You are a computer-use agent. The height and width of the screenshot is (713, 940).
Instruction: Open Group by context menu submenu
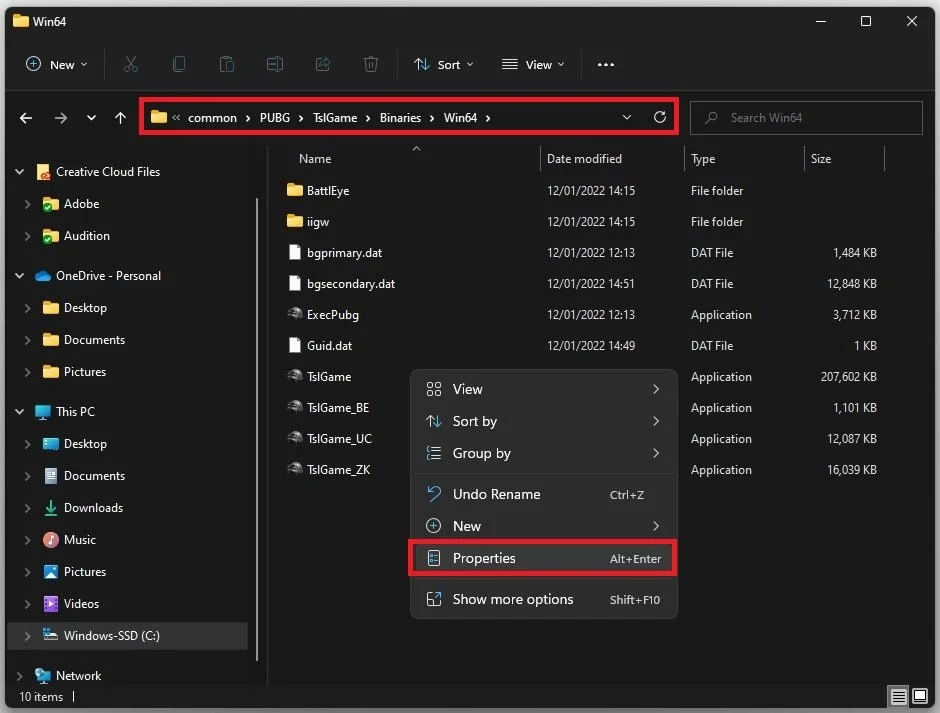(x=543, y=453)
